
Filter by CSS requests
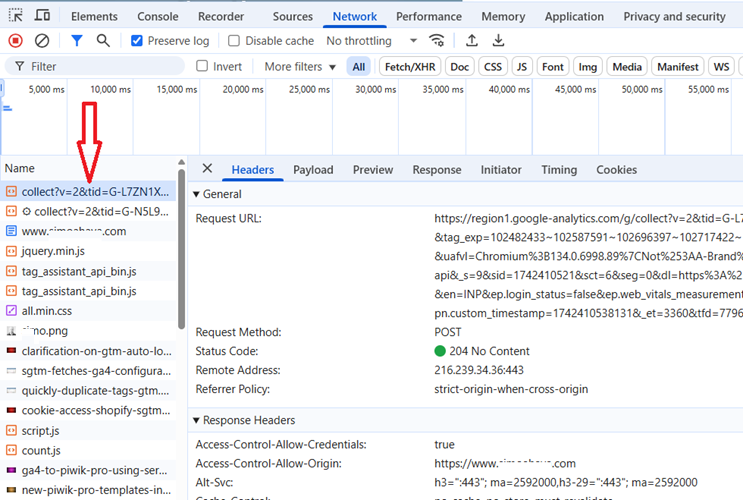click(493, 67)
